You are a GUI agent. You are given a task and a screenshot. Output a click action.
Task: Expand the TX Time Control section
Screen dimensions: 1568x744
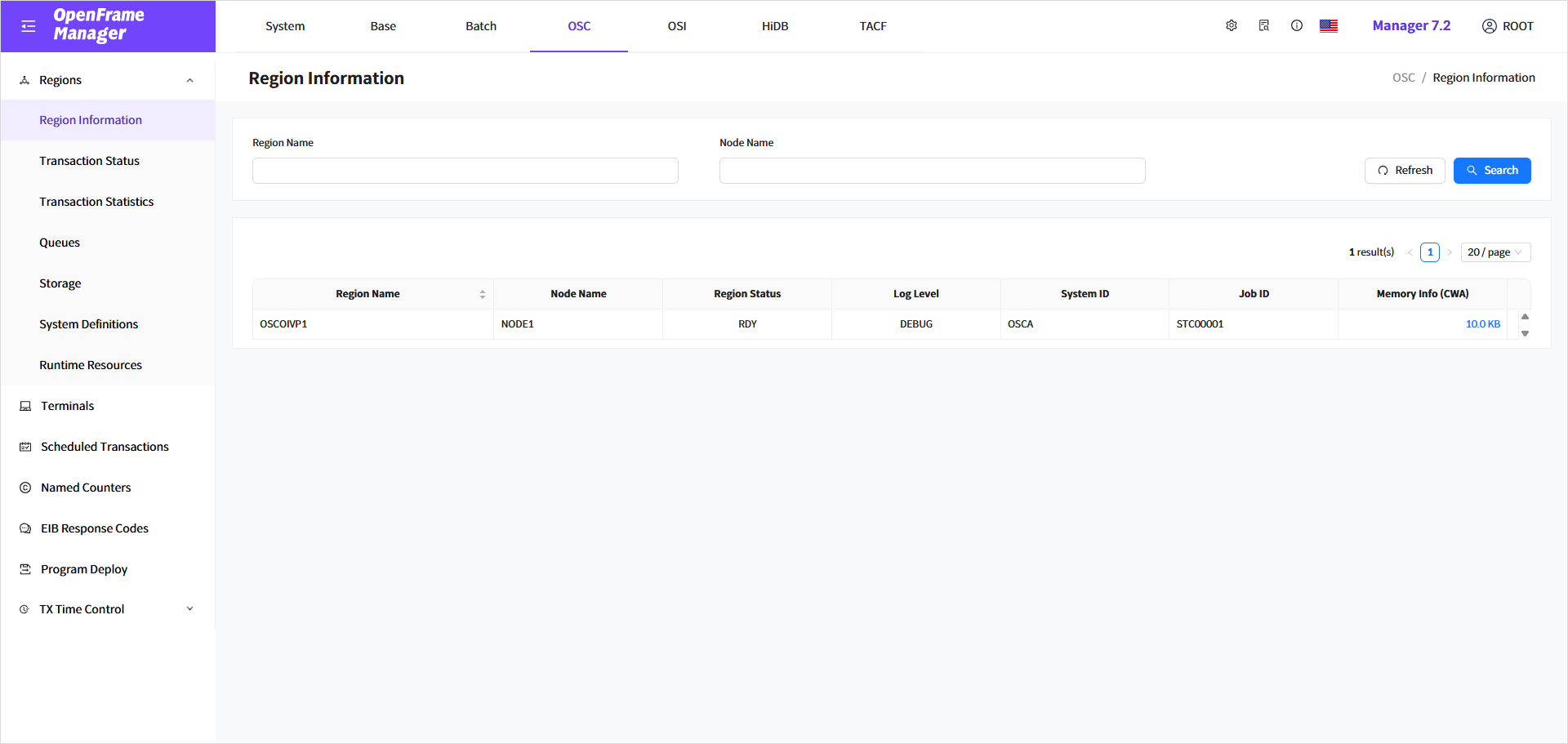click(x=189, y=609)
